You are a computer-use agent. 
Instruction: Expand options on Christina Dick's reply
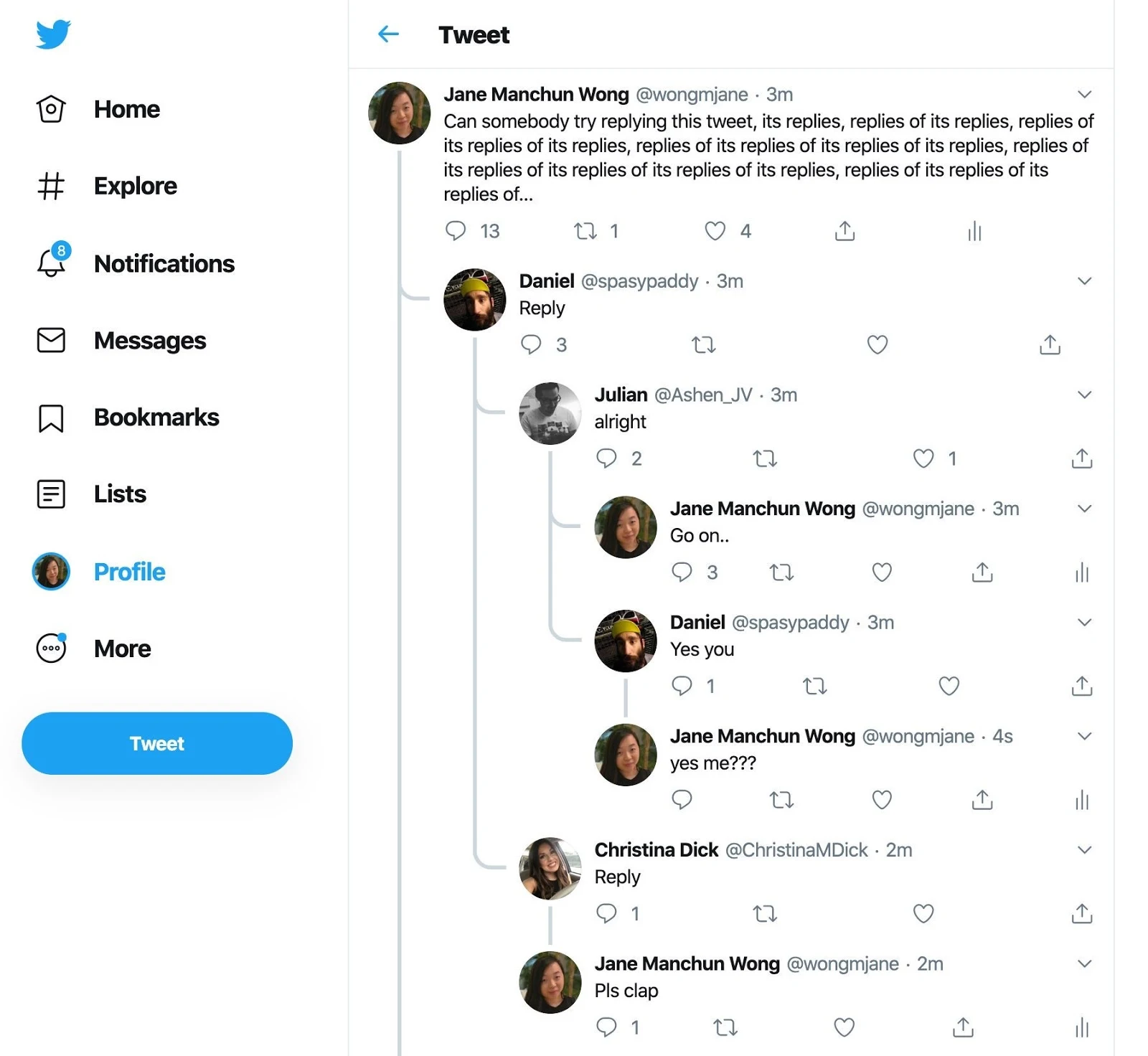1085,850
